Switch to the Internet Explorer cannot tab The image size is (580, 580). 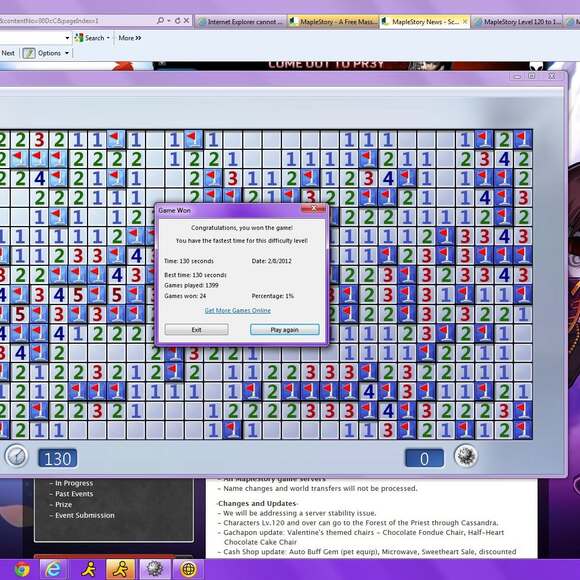[241, 22]
